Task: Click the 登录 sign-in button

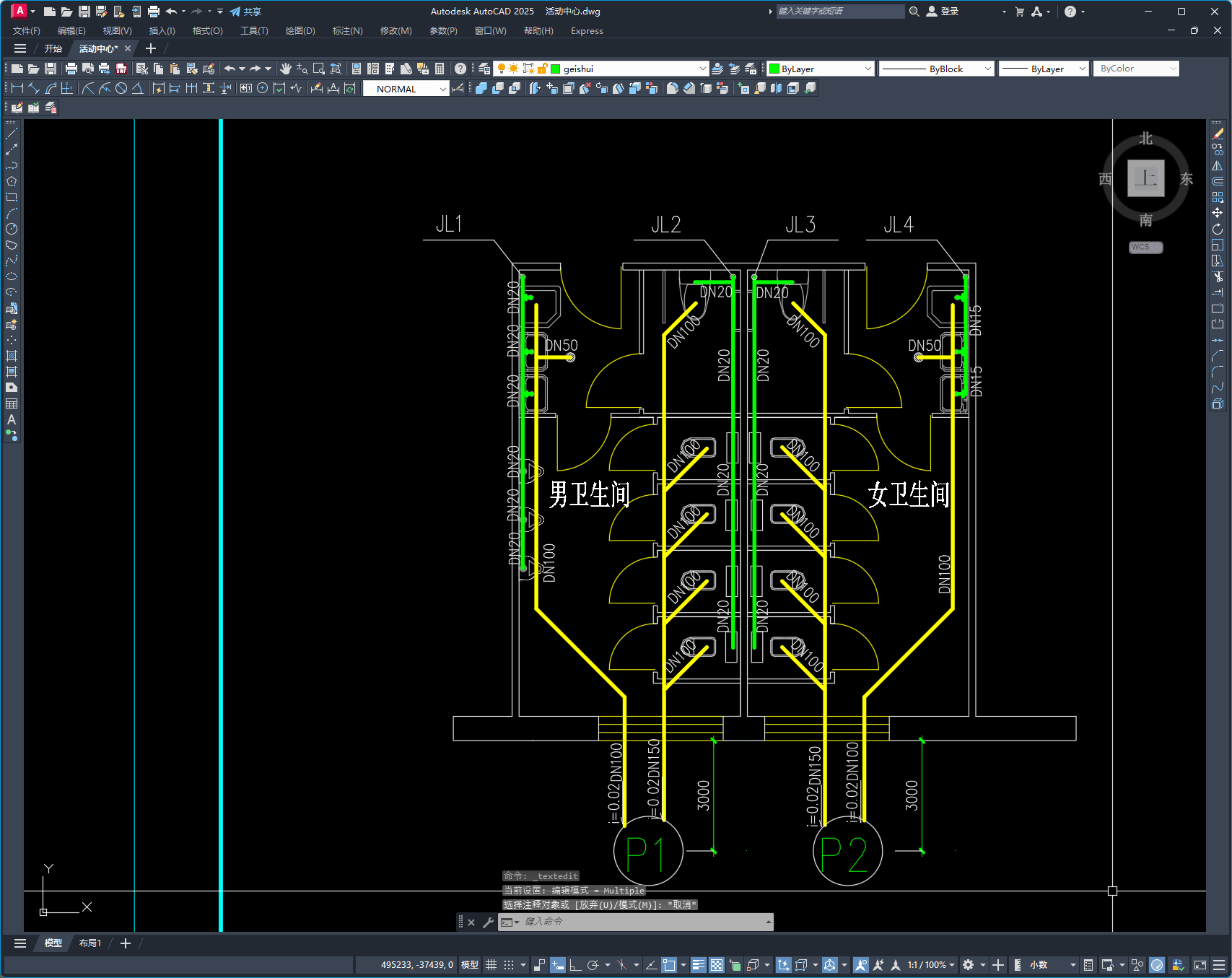Action: (943, 12)
